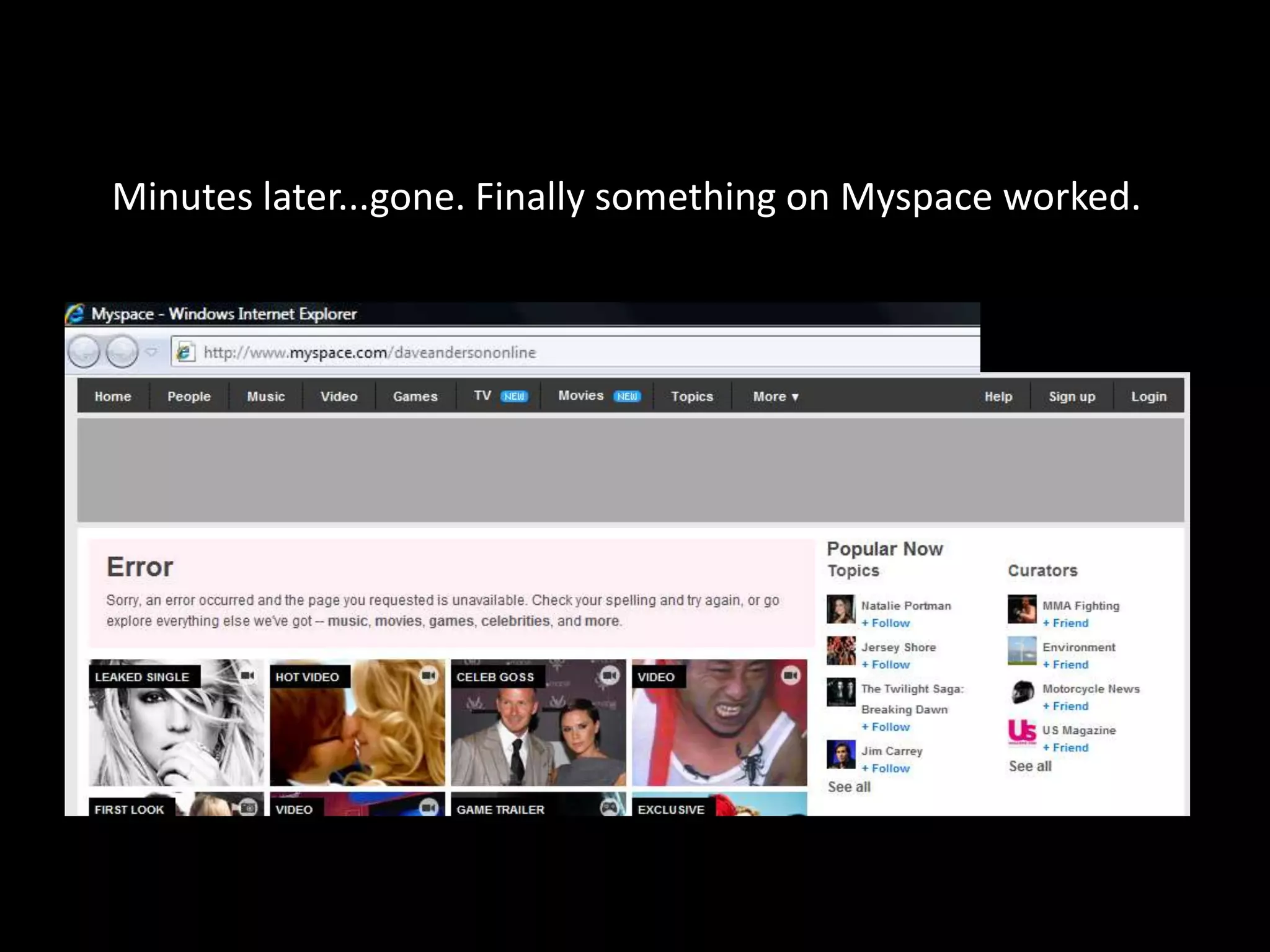
Task: Add Motorcycle News as Friend
Action: pyautogui.click(x=1065, y=706)
